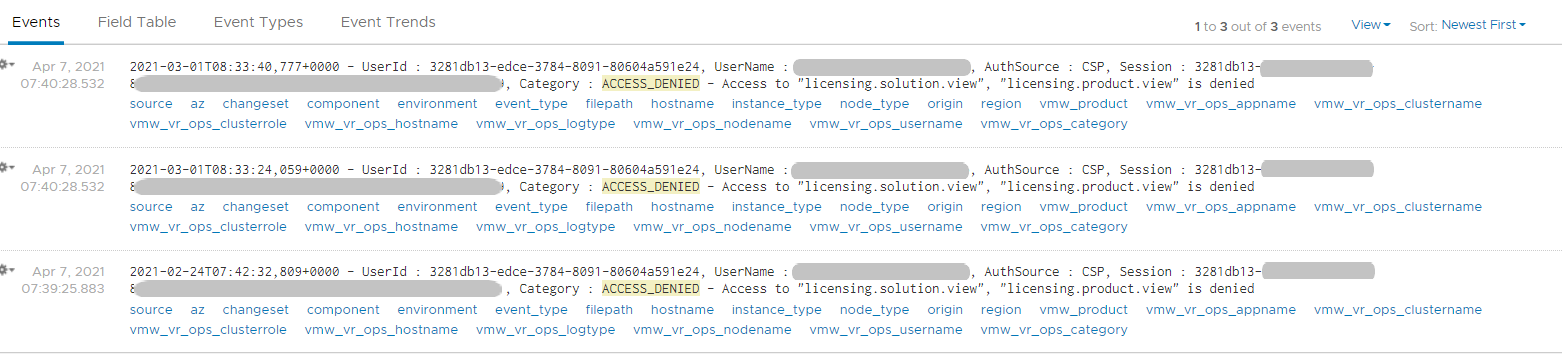
Task: Click 'vmw_vr_ops_nodename' in 2021-02-24T07:42:32 event
Action: point(712,329)
